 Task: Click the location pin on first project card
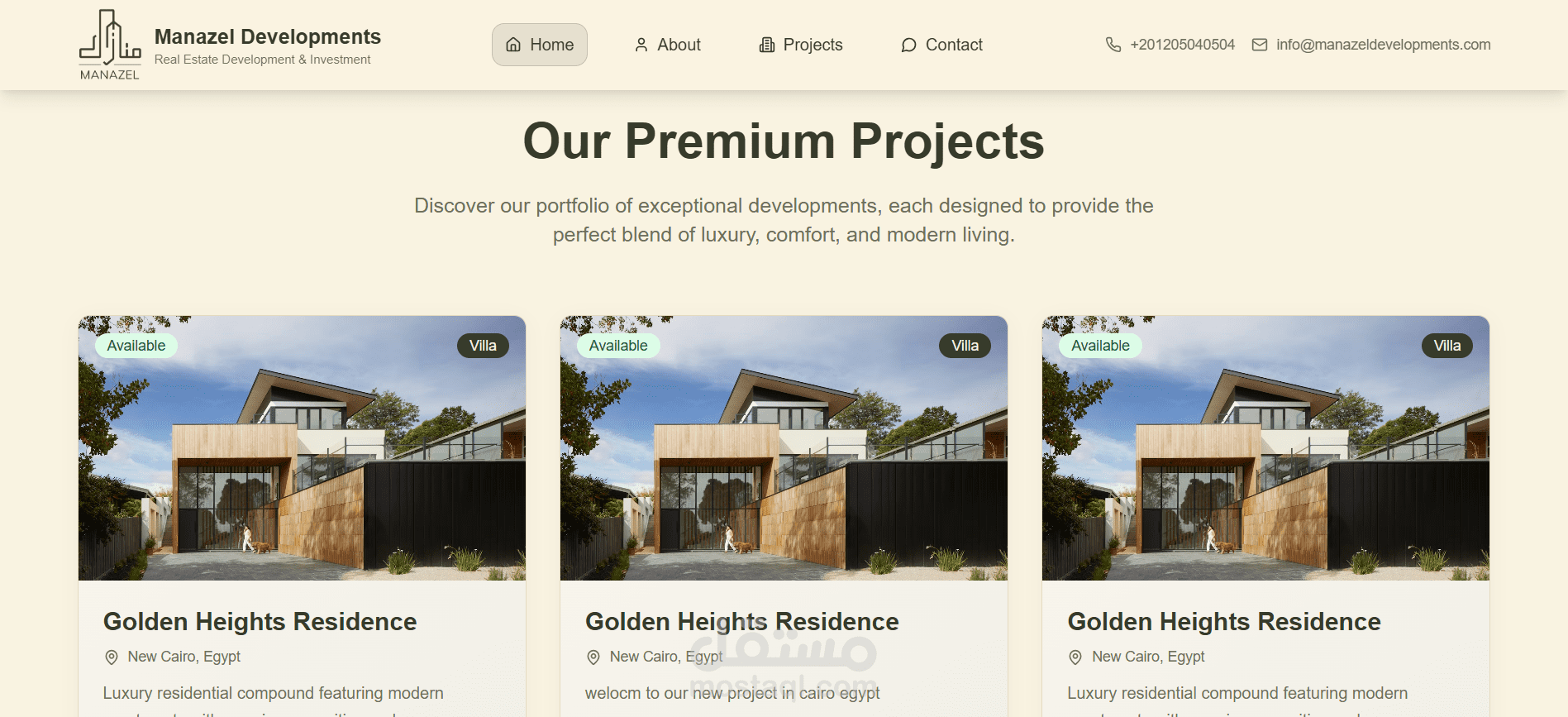[112, 657]
